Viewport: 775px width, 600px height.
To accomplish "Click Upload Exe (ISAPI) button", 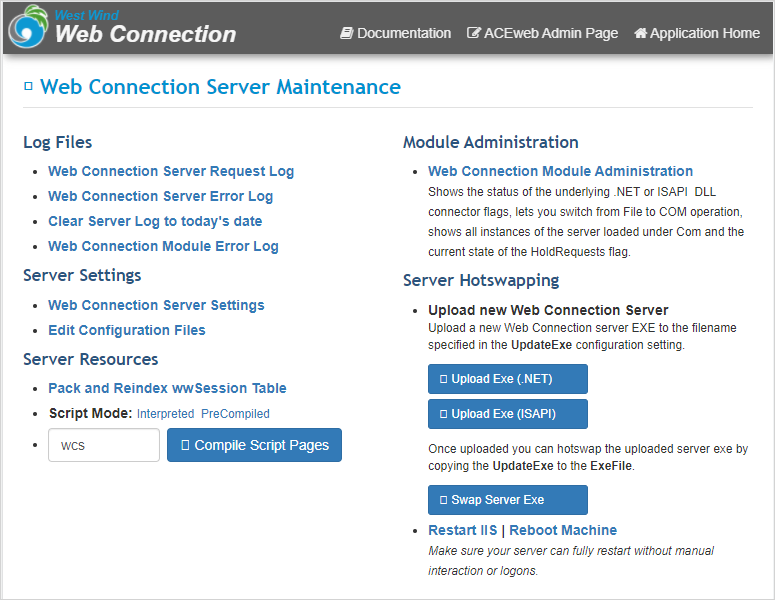I will (508, 414).
